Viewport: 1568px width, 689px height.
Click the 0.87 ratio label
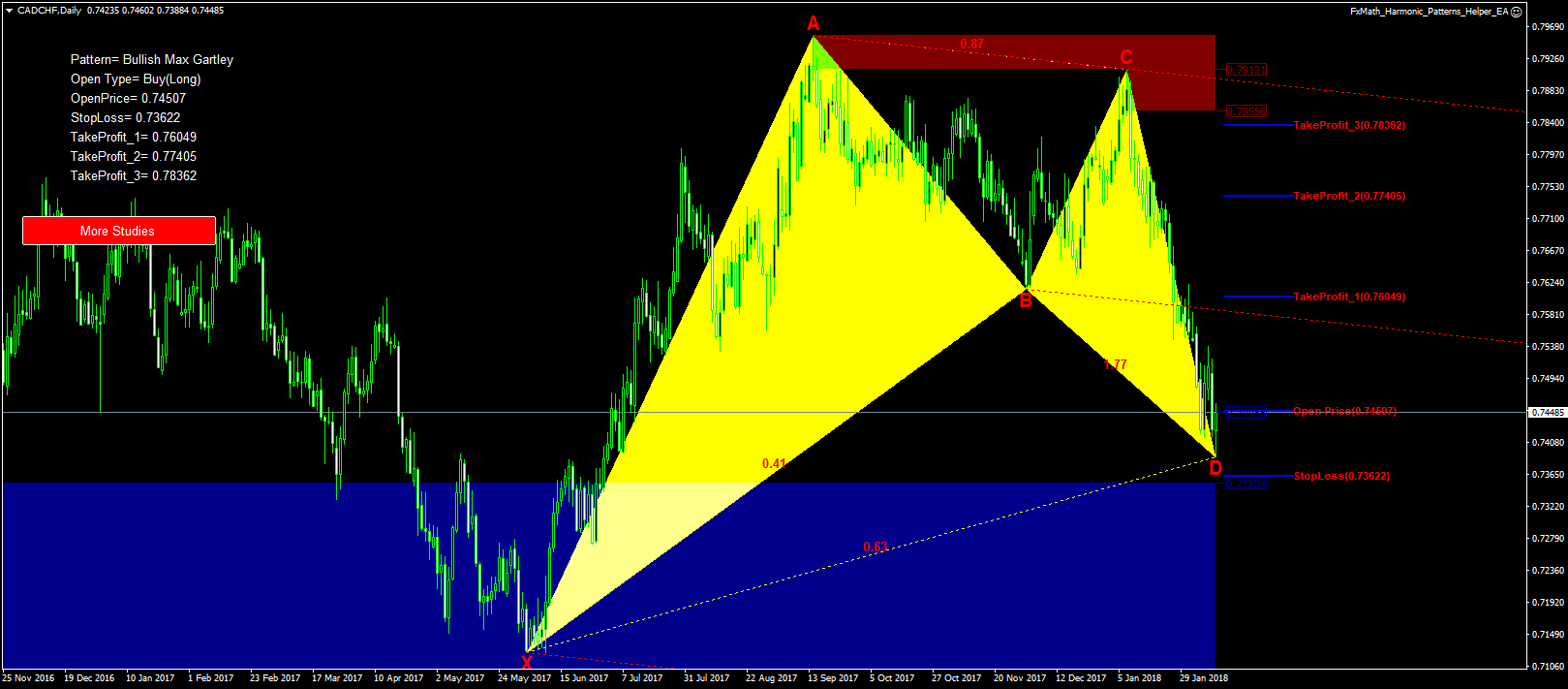(971, 44)
